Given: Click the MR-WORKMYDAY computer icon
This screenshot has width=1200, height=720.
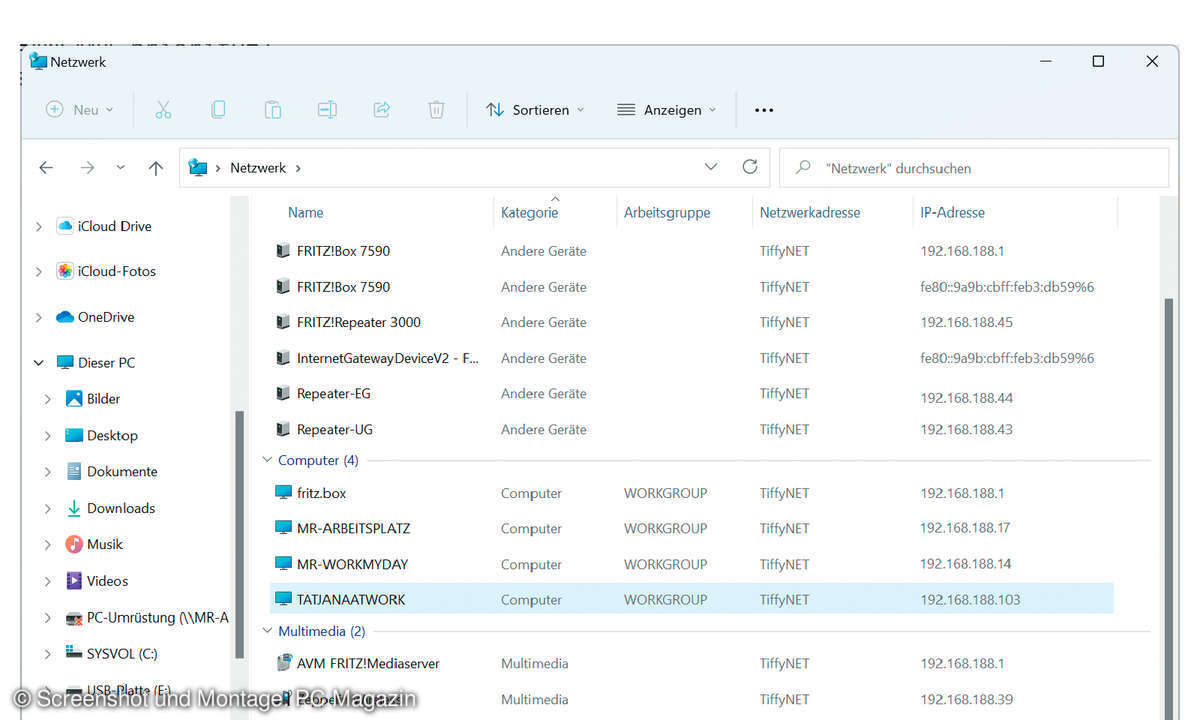Looking at the screenshot, I should (284, 564).
